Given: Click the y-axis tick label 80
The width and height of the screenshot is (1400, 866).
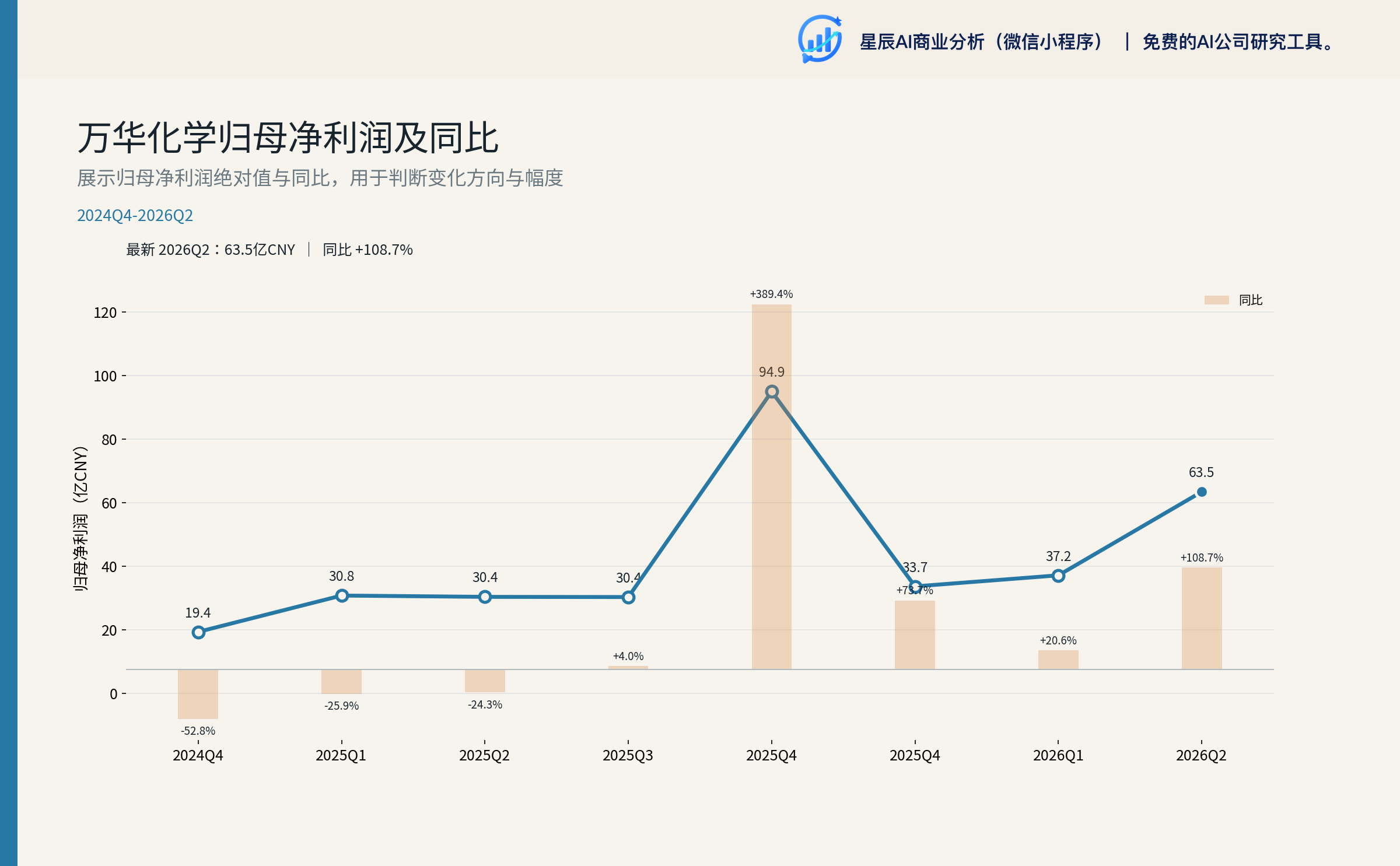Looking at the screenshot, I should pos(109,440).
